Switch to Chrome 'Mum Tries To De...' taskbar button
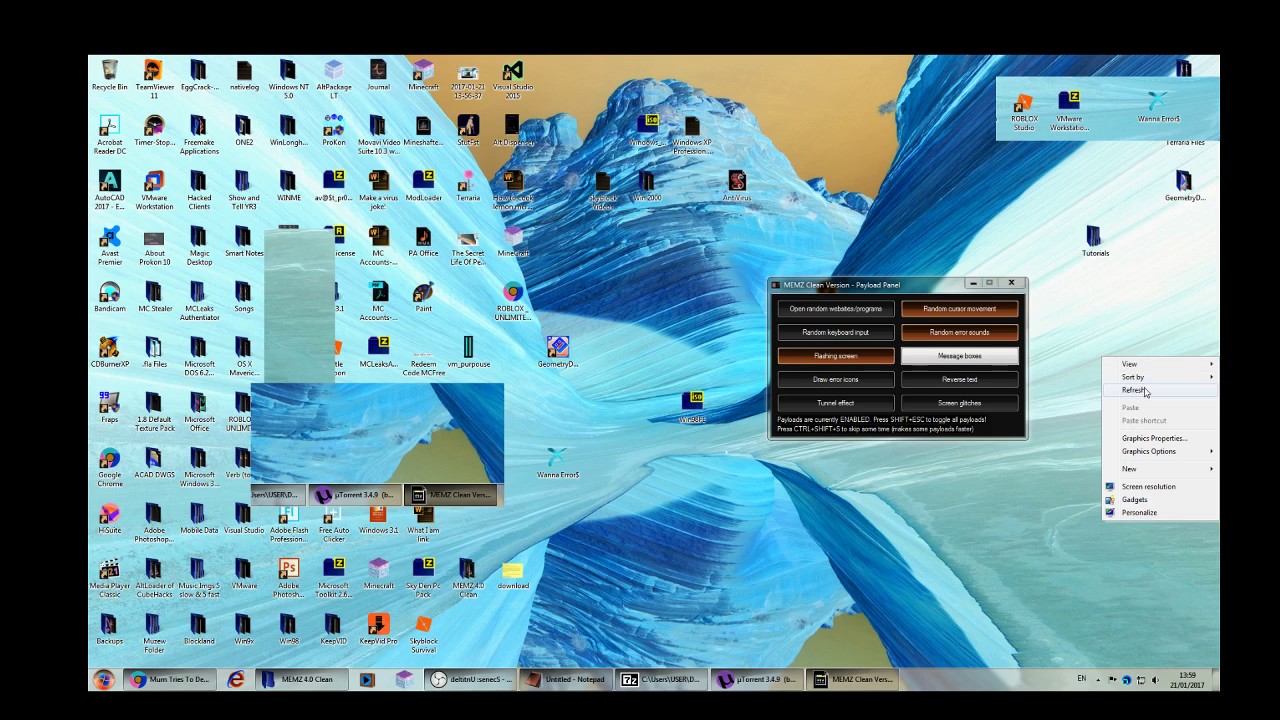The image size is (1280, 720). (x=168, y=680)
